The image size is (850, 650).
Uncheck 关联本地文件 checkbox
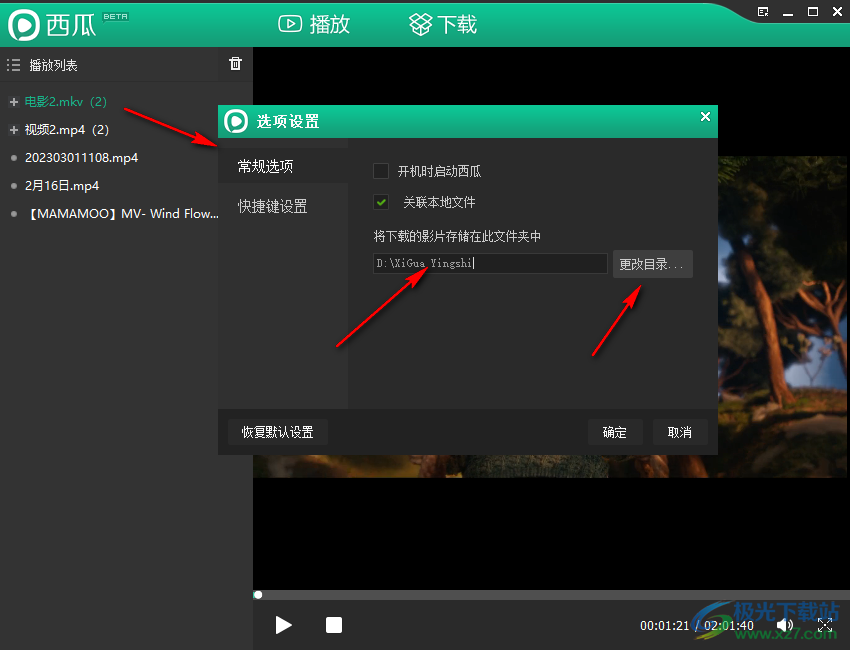[x=381, y=202]
